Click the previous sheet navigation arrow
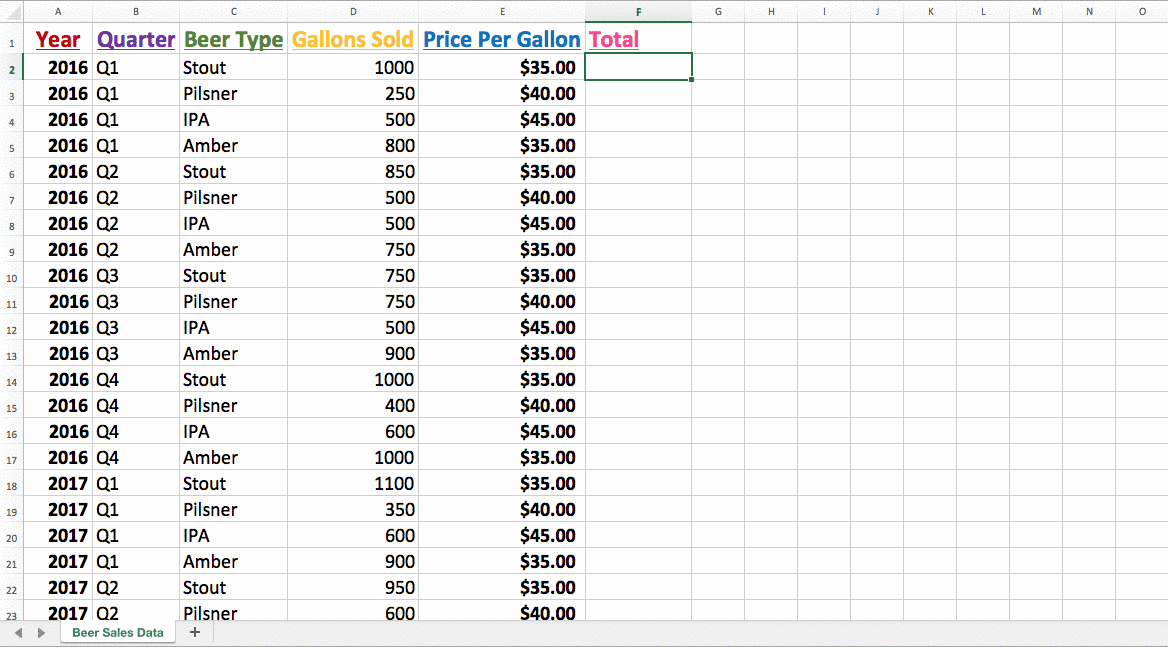 [x=18, y=633]
